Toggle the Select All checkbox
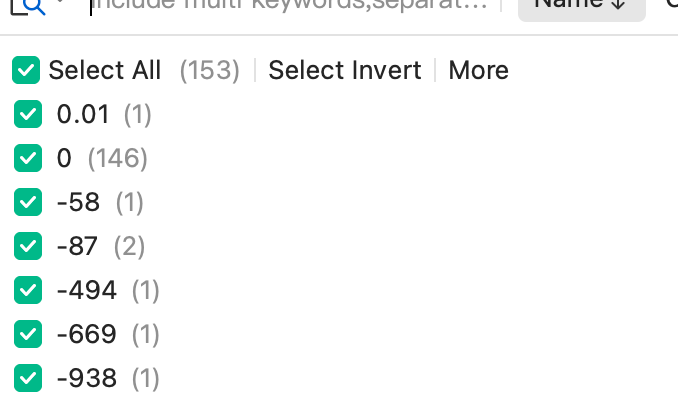The width and height of the screenshot is (678, 420). [x=26, y=71]
